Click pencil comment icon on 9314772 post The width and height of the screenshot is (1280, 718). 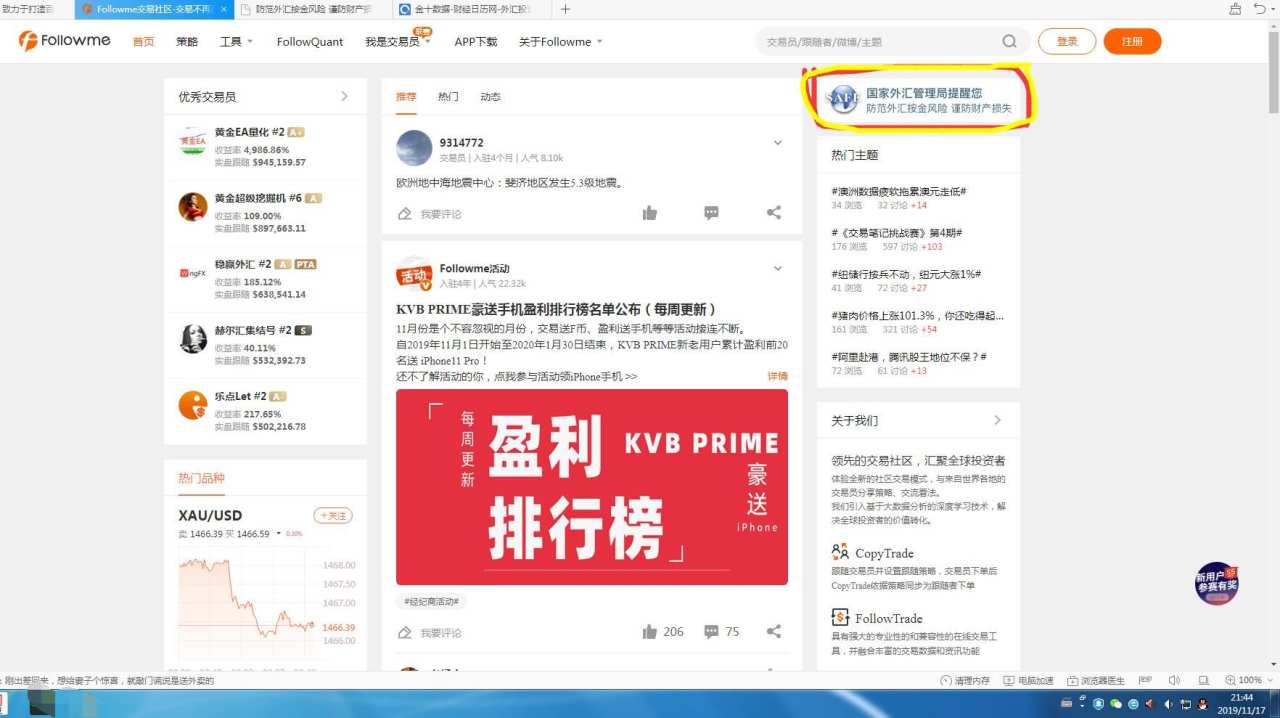click(x=405, y=214)
